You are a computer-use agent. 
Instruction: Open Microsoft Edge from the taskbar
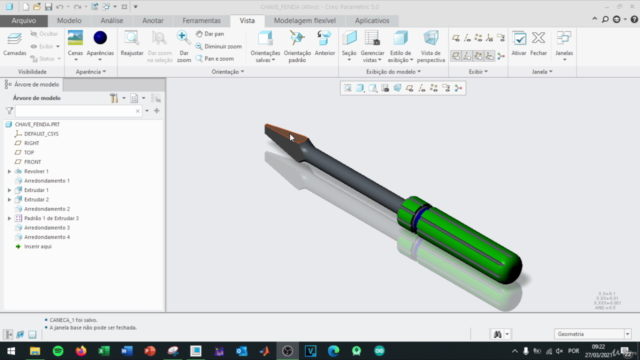pos(333,351)
